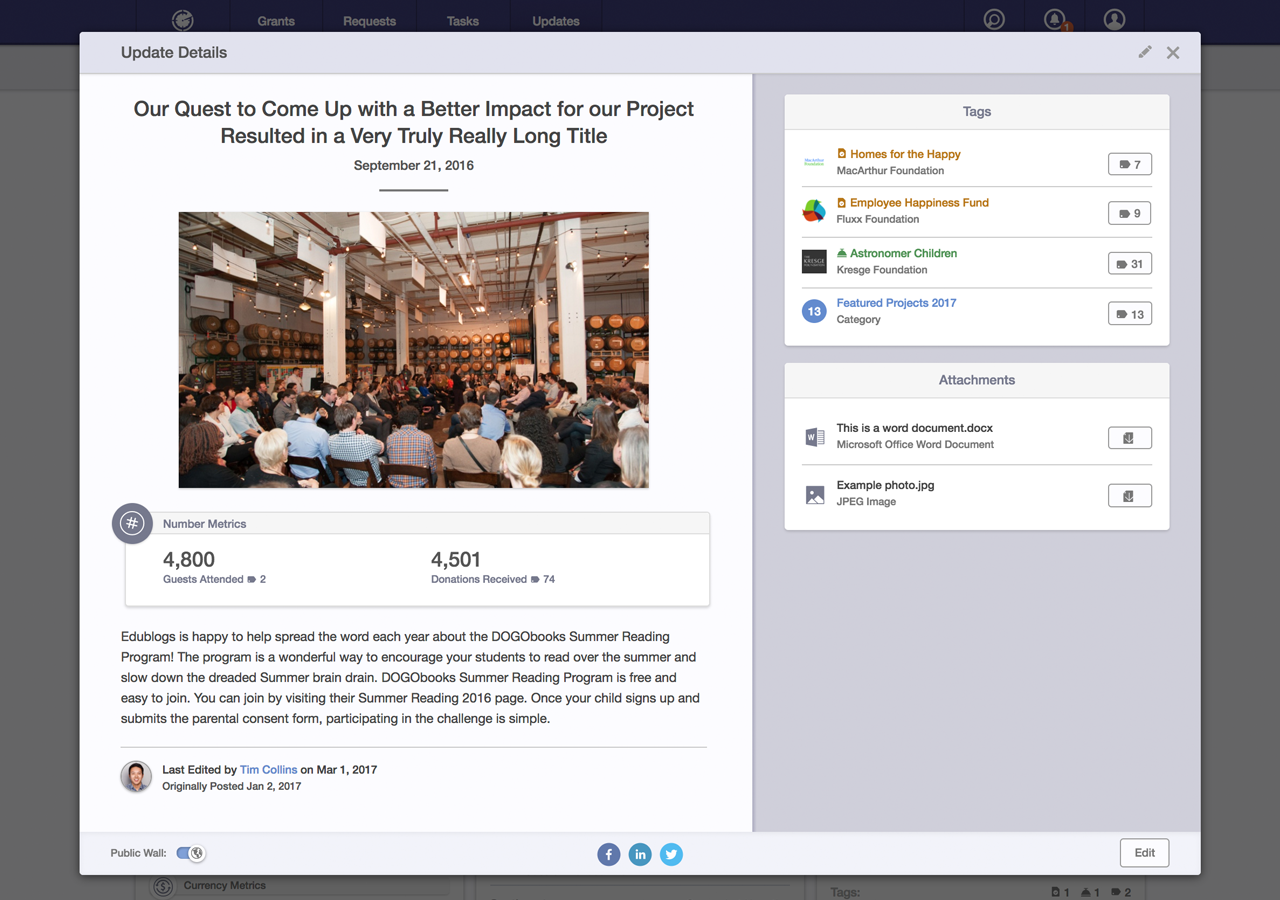Open Featured Projects 2017 category
The image size is (1280, 900).
pyautogui.click(x=896, y=303)
